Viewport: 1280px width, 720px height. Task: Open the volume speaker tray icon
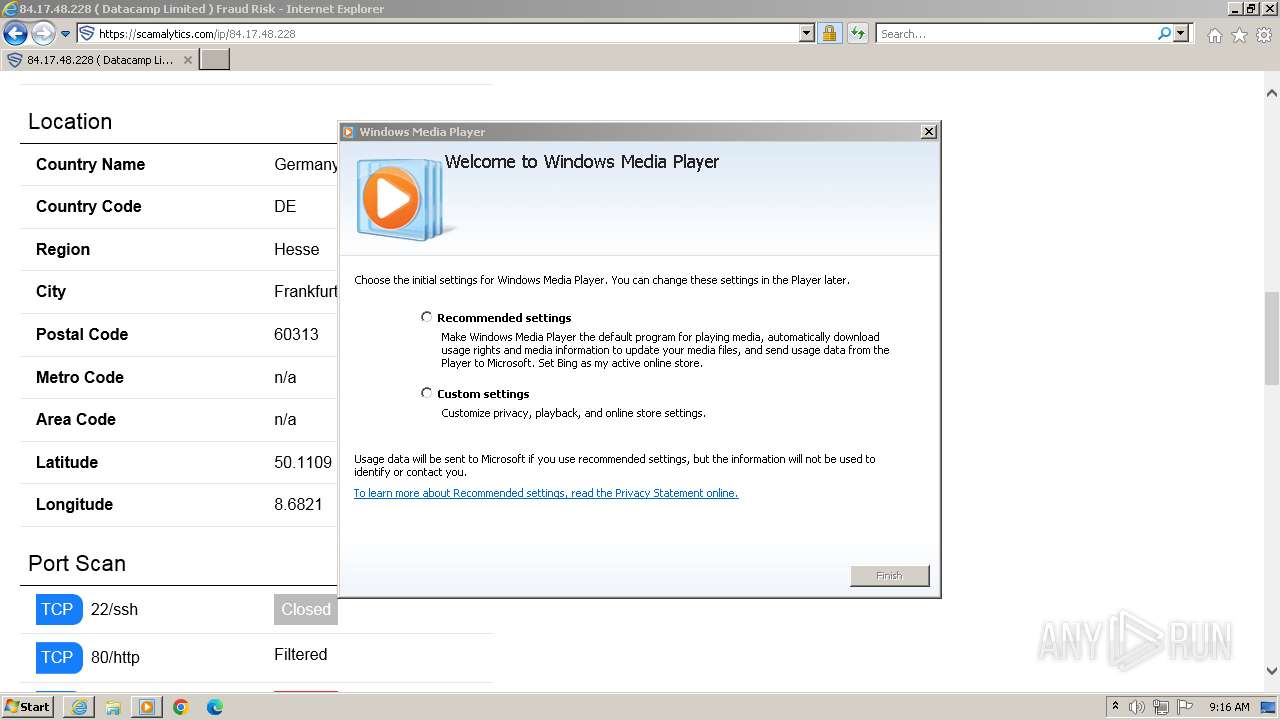(x=1137, y=707)
